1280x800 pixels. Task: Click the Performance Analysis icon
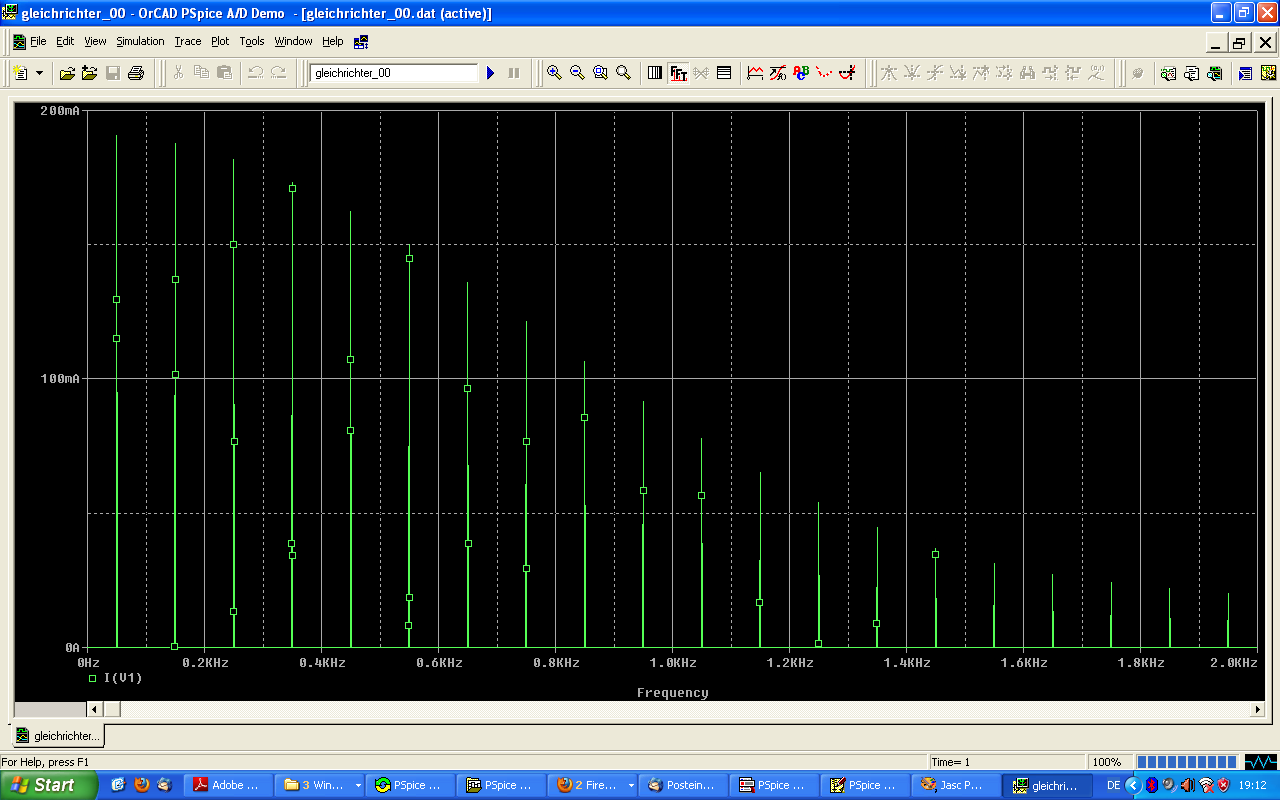click(x=701, y=73)
